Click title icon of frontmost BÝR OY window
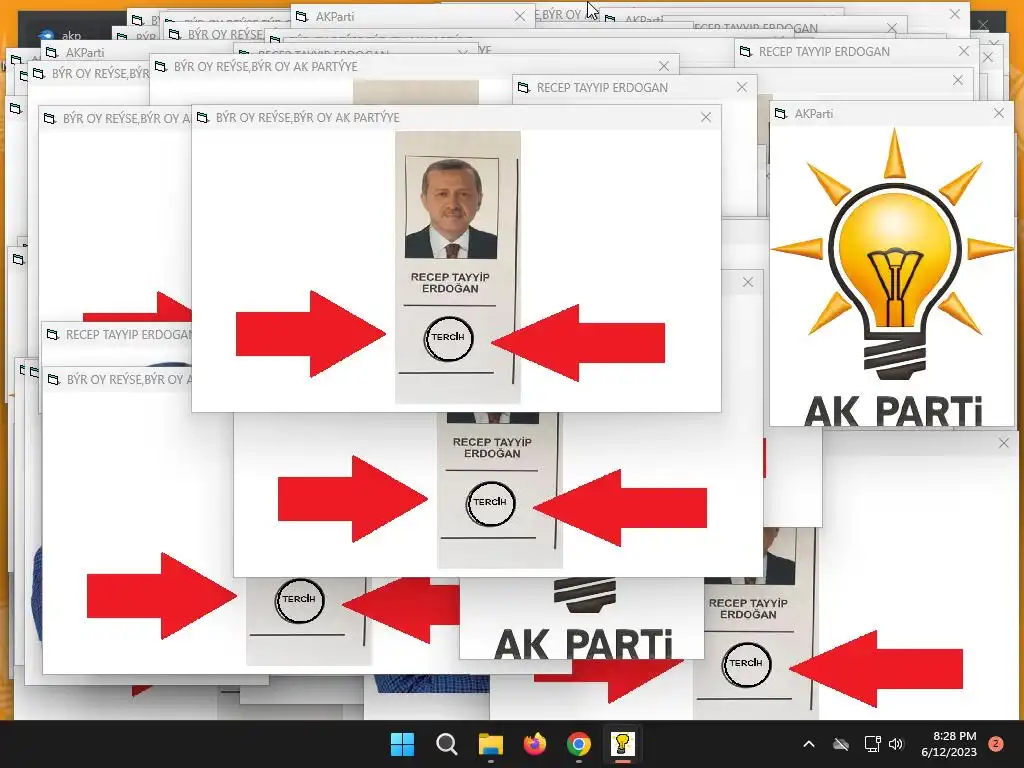 pyautogui.click(x=202, y=118)
